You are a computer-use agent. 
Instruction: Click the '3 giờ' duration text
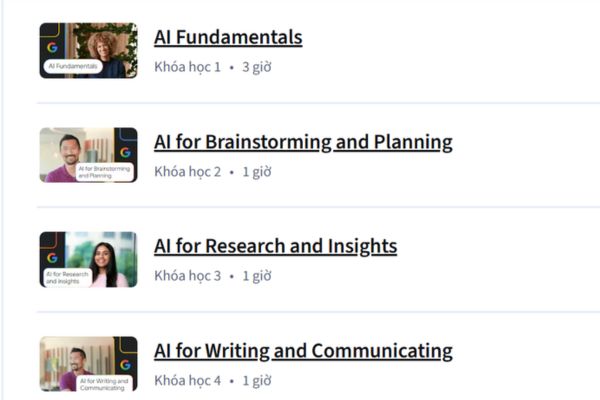point(256,67)
